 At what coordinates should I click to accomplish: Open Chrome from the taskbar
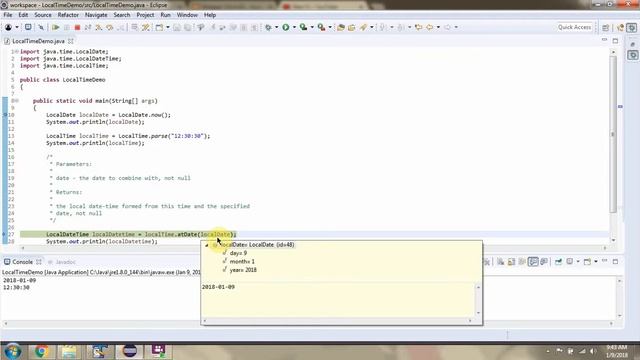pos(41,351)
